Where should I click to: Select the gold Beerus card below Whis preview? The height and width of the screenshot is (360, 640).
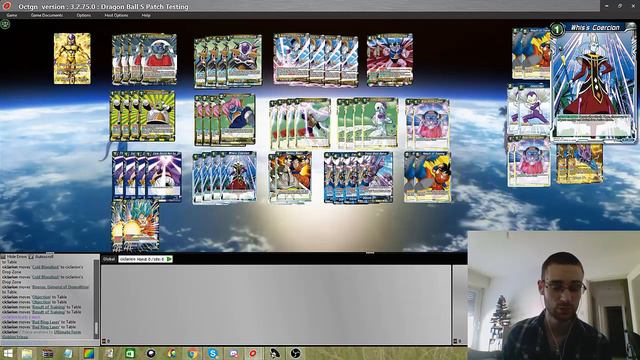point(580,163)
